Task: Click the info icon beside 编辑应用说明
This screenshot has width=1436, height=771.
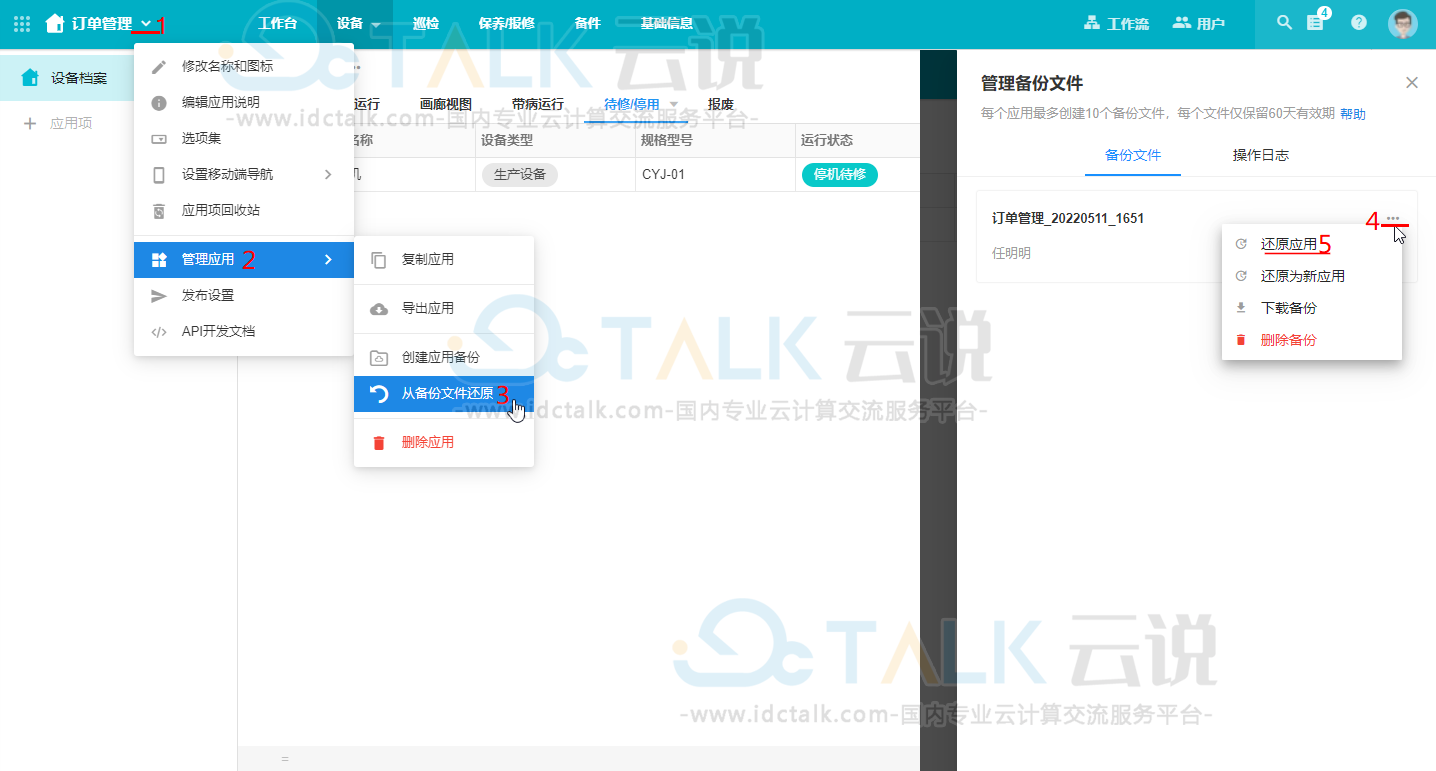Action: coord(159,102)
